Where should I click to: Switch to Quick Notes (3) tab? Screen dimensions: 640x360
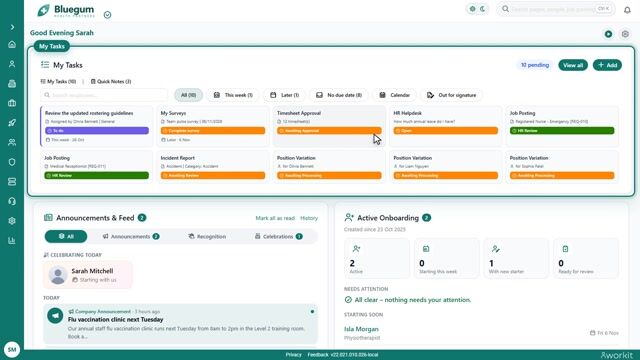[x=111, y=82]
